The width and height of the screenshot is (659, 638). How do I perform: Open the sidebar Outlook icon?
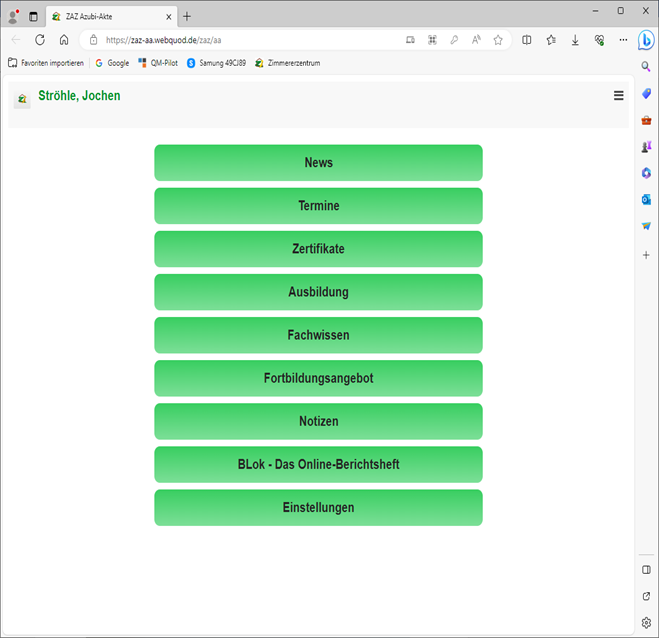[646, 199]
